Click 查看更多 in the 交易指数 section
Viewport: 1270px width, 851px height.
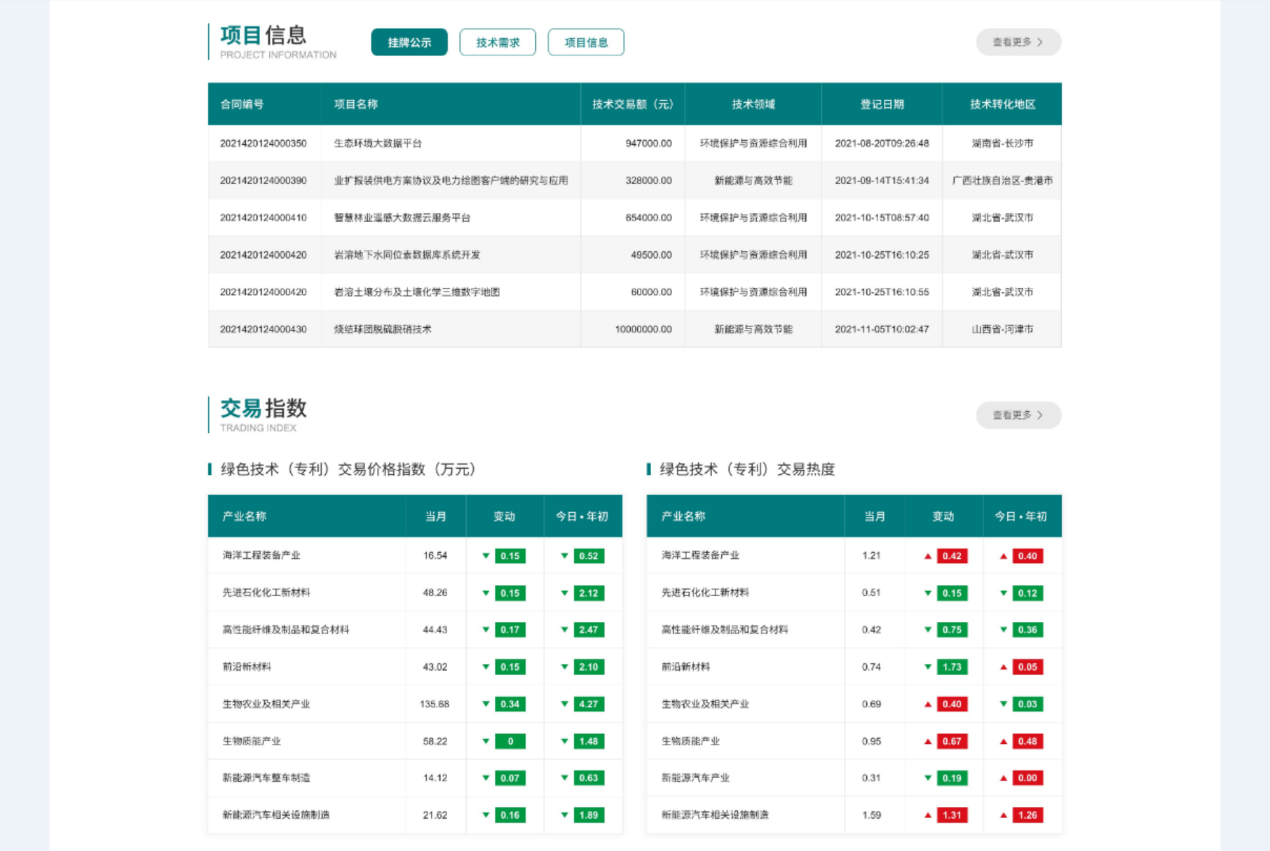click(x=1018, y=415)
